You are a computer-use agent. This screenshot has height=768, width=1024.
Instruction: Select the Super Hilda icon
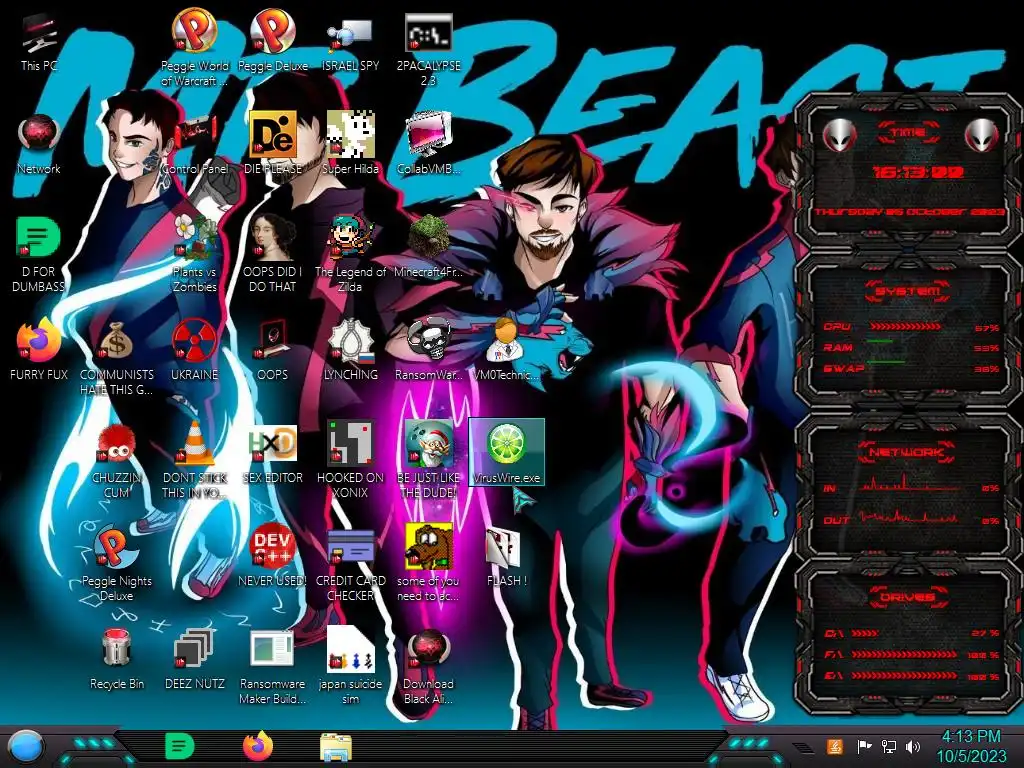[350, 144]
